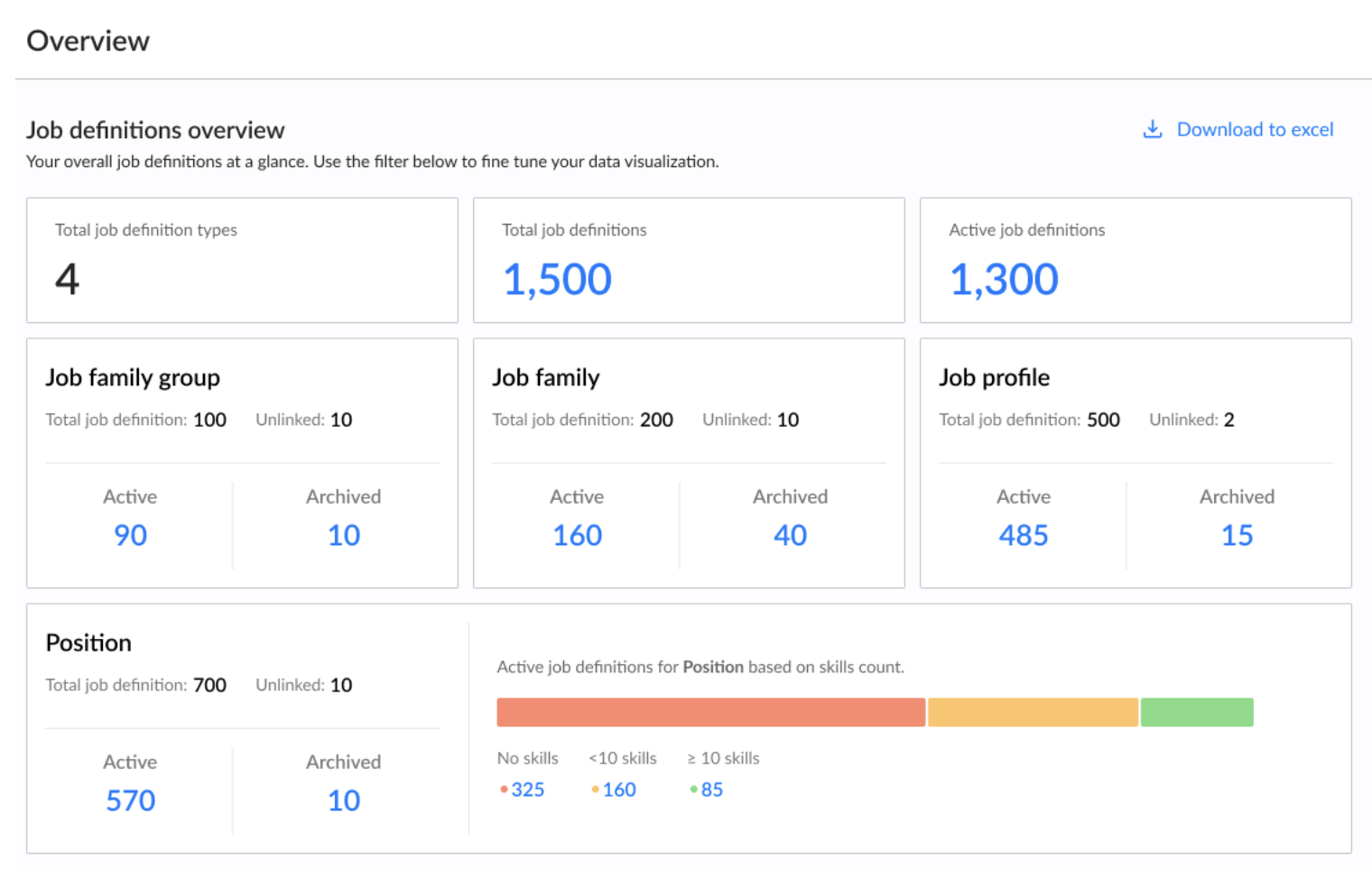Image resolution: width=1372 pixels, height=870 pixels.
Task: Click Job profile total job definition 500
Action: (x=1103, y=420)
